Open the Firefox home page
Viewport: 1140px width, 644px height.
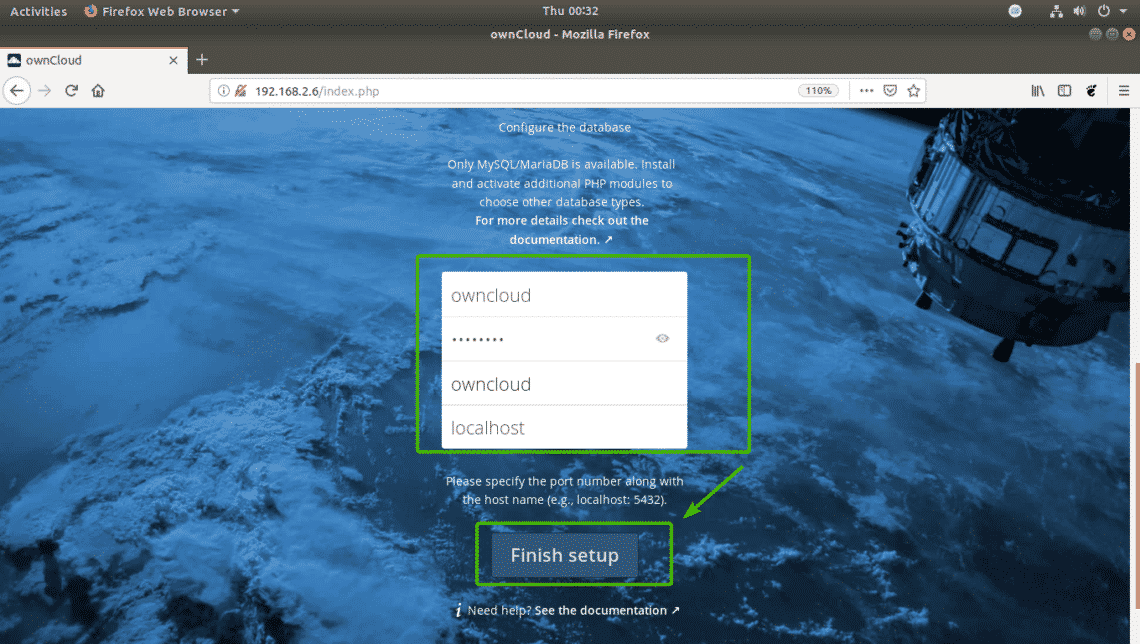click(98, 91)
